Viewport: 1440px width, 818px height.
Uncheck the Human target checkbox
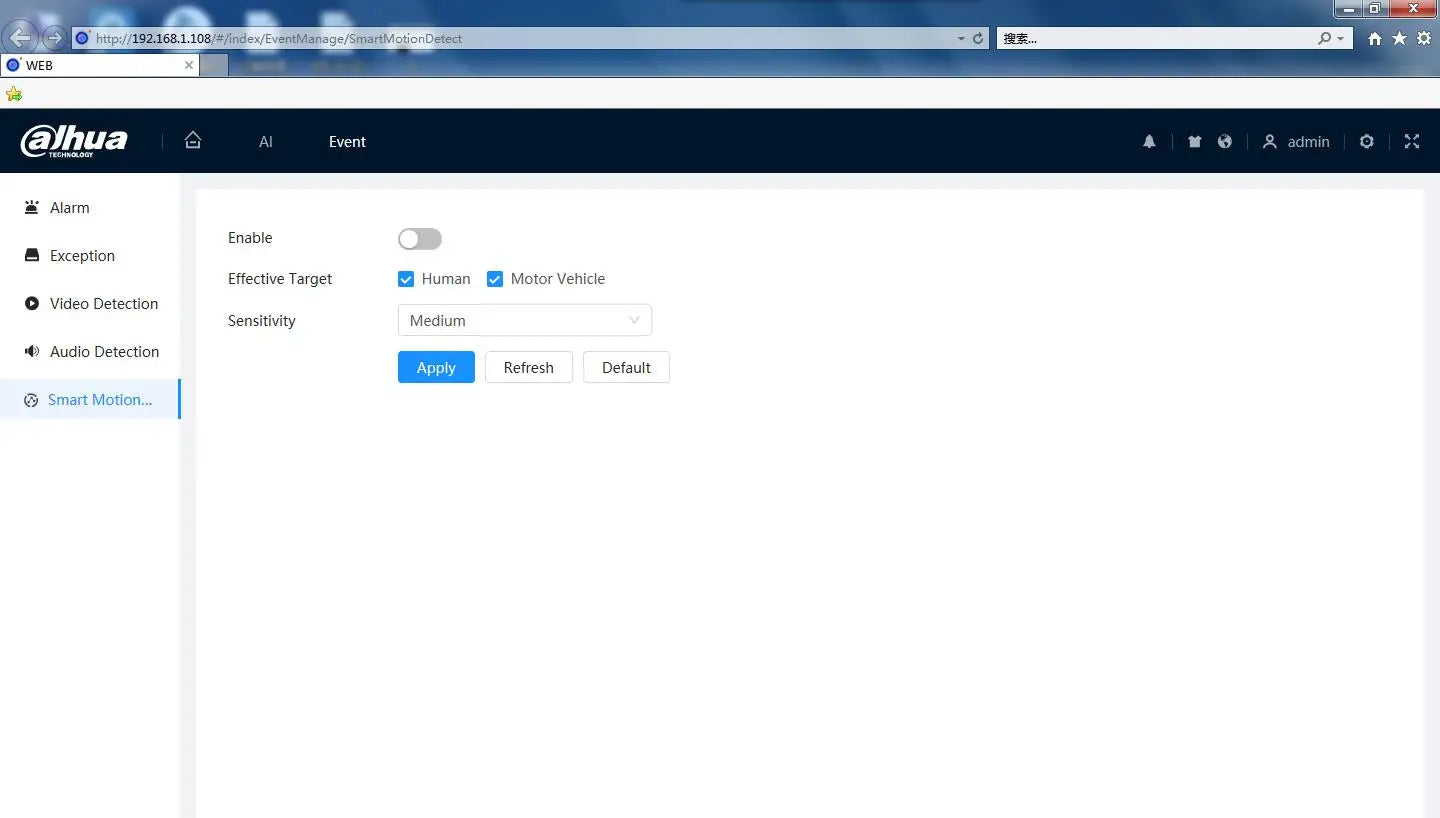pyautogui.click(x=406, y=279)
